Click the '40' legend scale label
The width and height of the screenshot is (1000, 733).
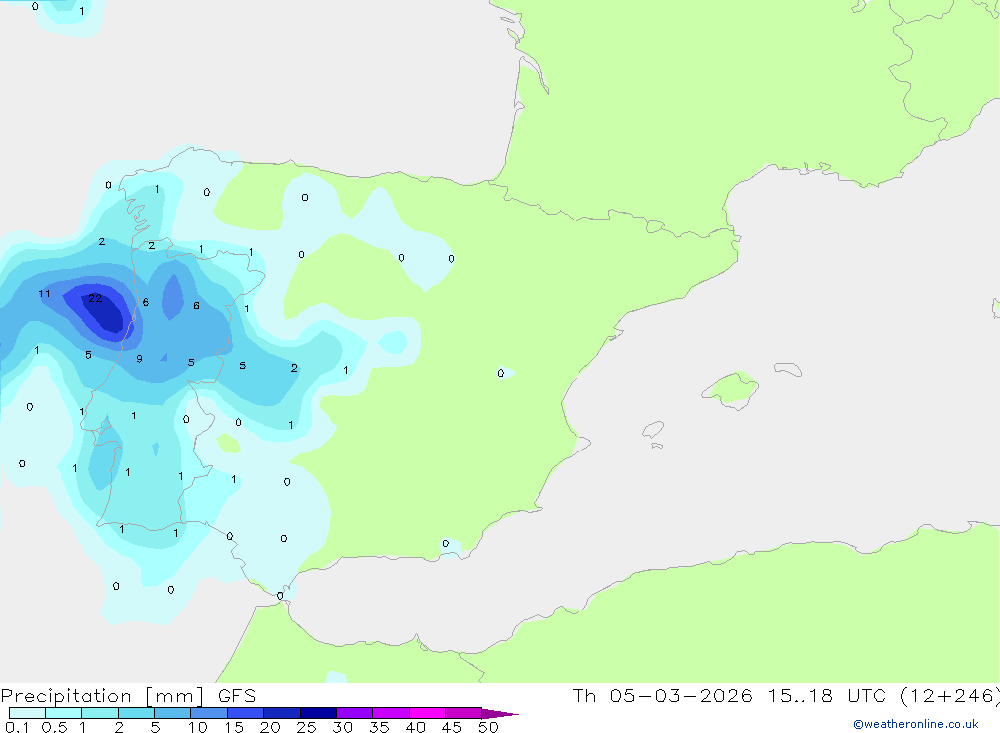[415, 727]
